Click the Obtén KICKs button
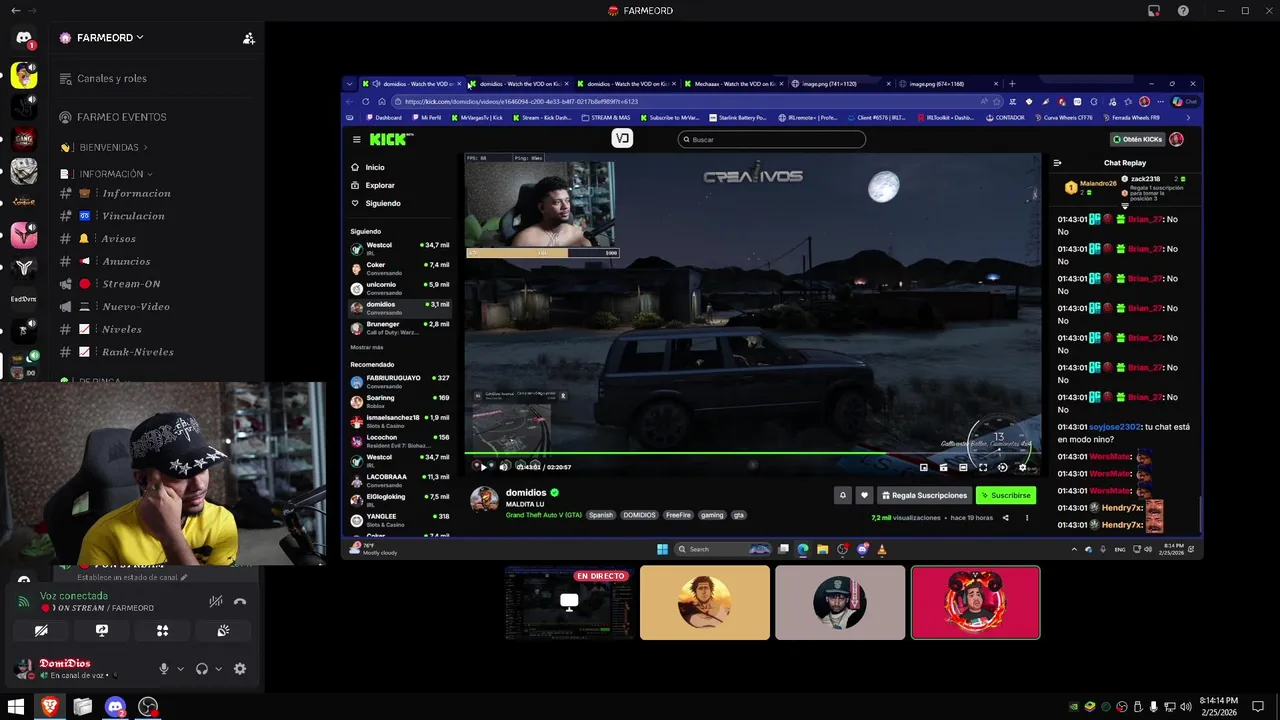Viewport: 1280px width, 720px height. [x=1137, y=140]
